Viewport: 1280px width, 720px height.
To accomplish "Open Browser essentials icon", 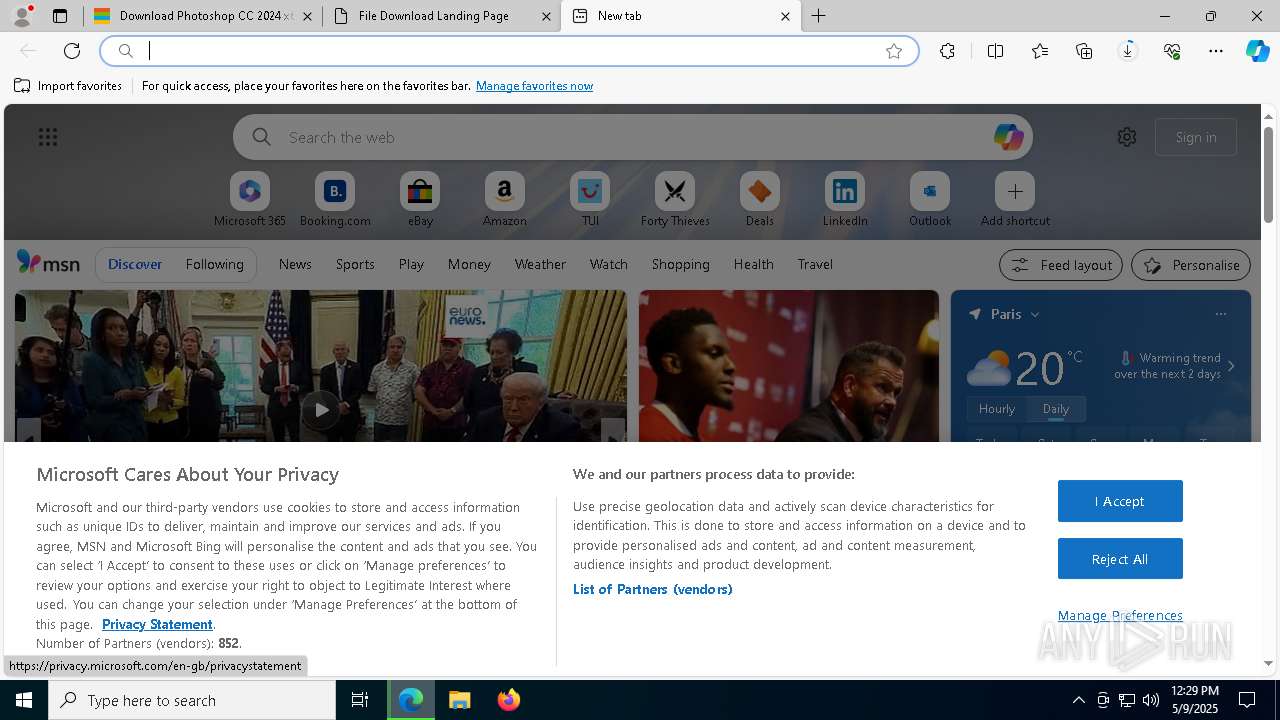I will tap(1172, 51).
